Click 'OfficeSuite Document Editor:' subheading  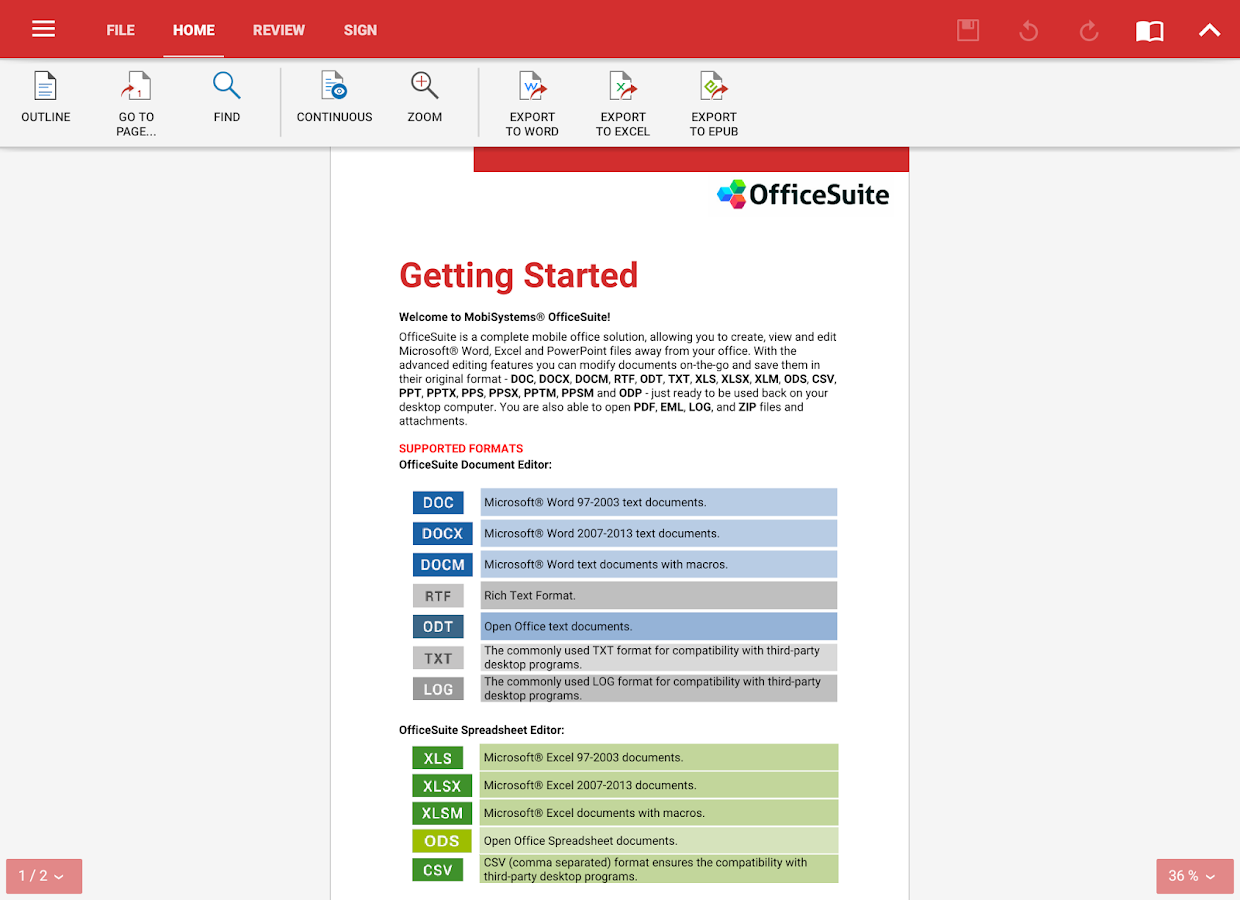point(475,465)
